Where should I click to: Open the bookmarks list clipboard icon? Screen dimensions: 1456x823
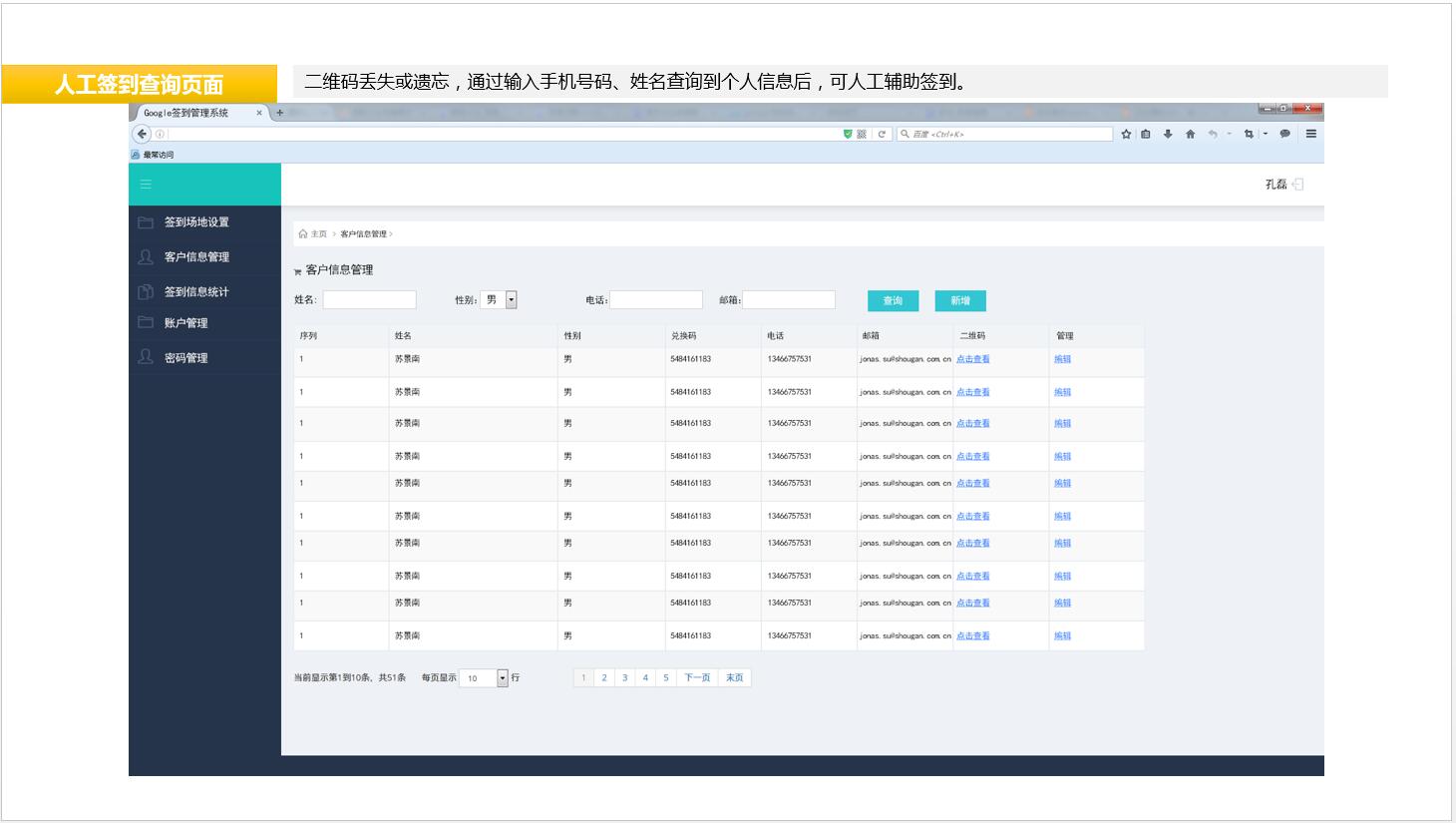(1146, 134)
